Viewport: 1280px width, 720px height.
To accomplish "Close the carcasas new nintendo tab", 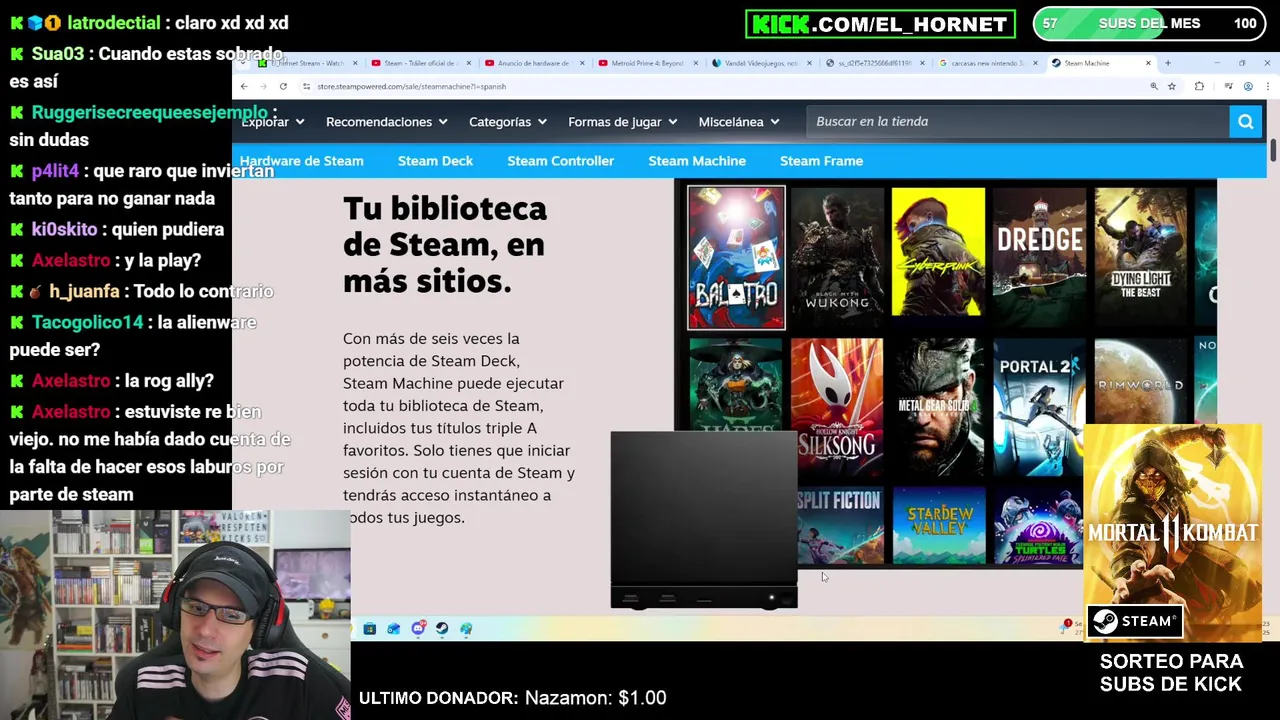I will pos(1034,63).
